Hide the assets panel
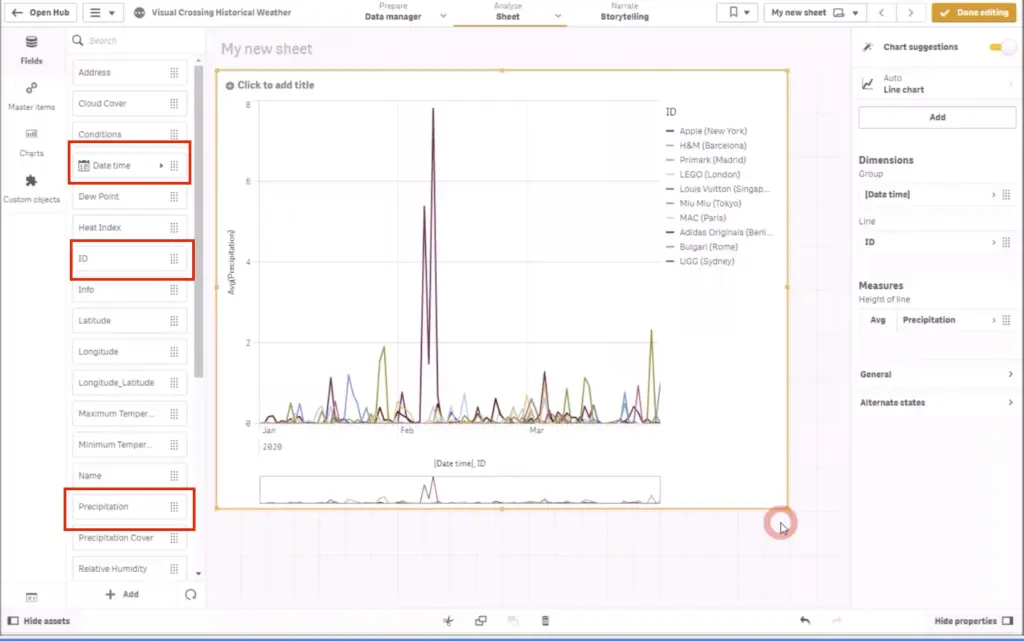Image resolution: width=1024 pixels, height=641 pixels. pyautogui.click(x=40, y=621)
